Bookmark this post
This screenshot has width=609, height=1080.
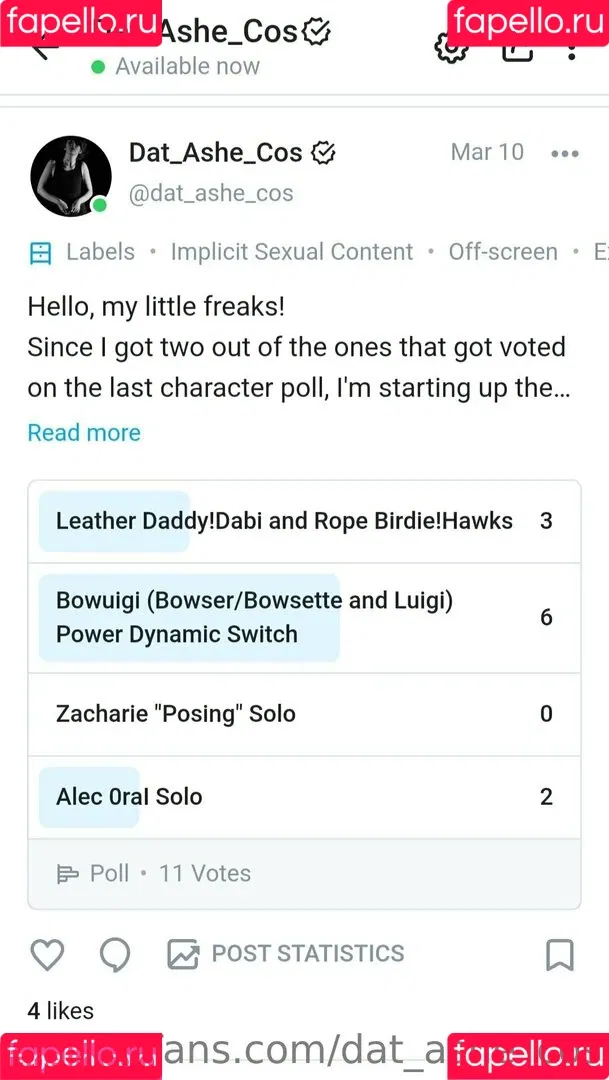click(559, 955)
